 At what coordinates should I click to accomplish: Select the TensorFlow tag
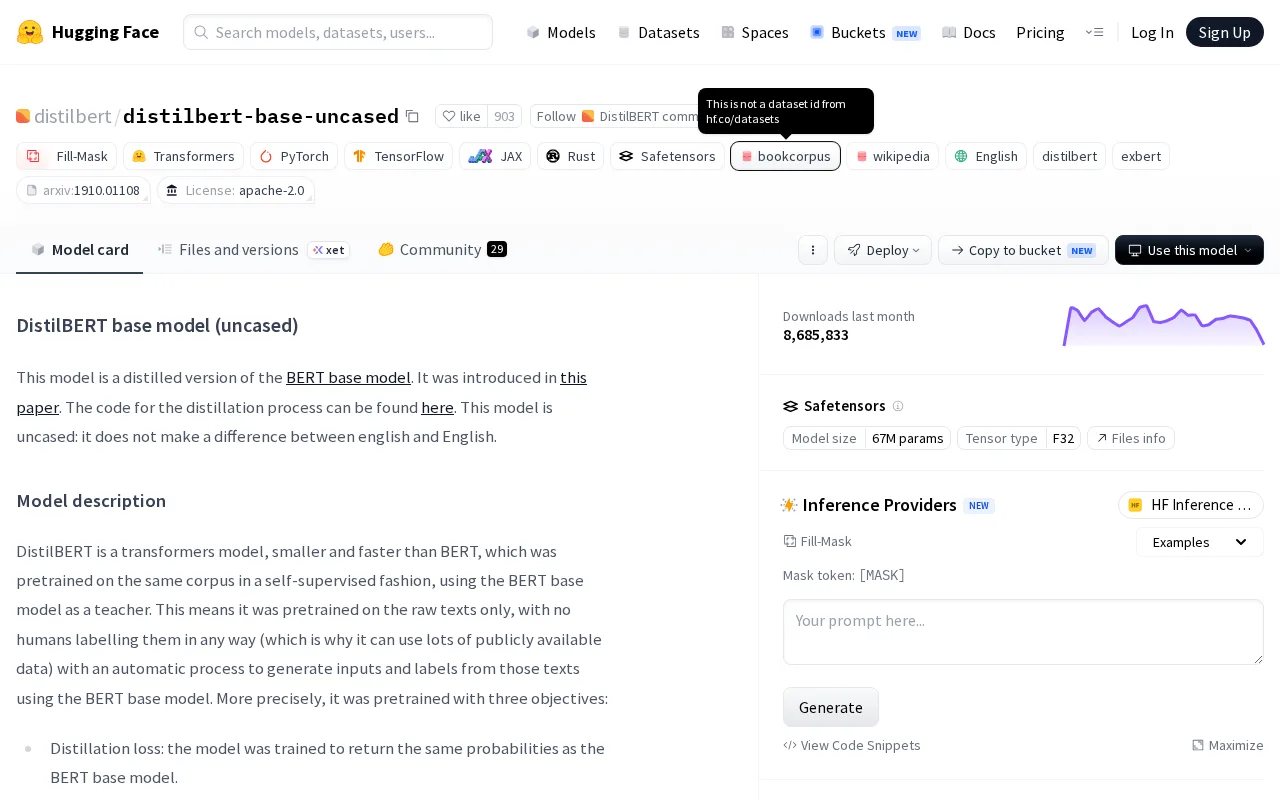tap(398, 156)
